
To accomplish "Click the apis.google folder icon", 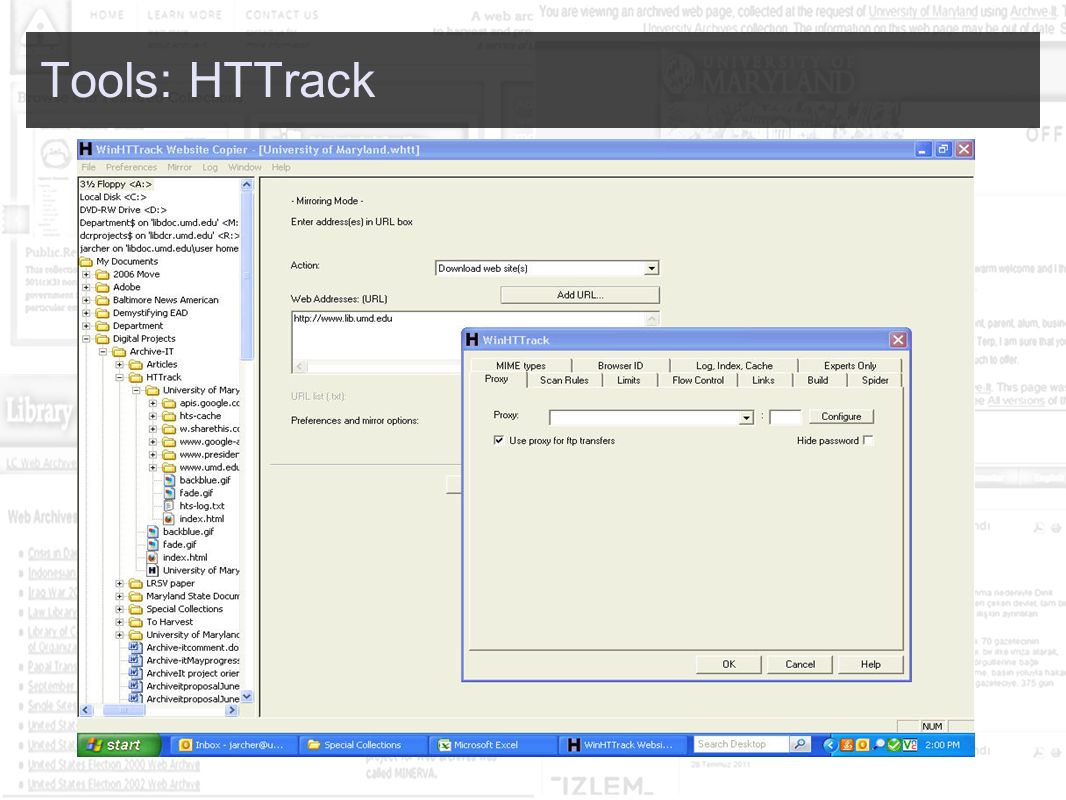I will 169,404.
